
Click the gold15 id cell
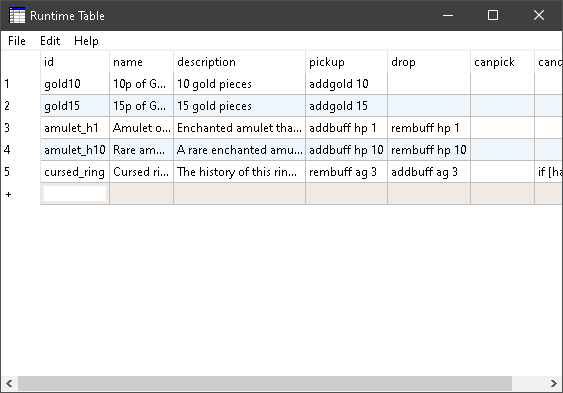[75, 106]
